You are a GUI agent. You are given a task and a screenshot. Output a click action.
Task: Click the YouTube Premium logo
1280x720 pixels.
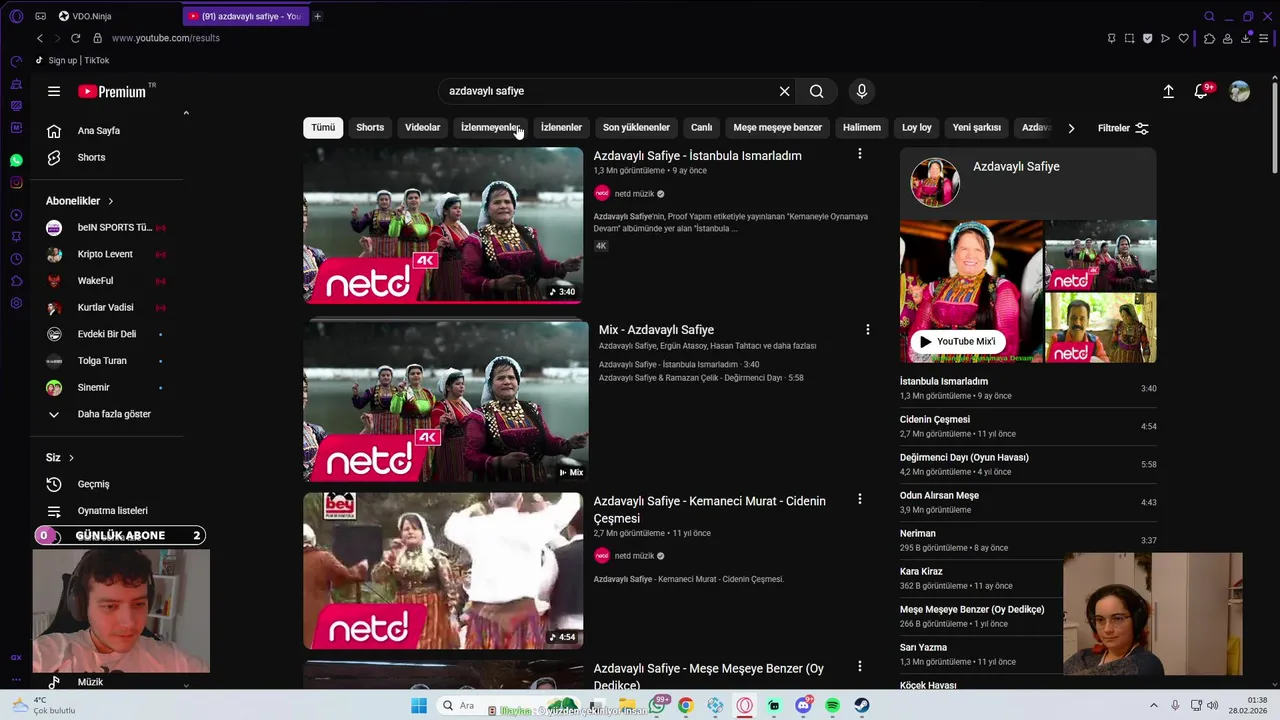[113, 91]
